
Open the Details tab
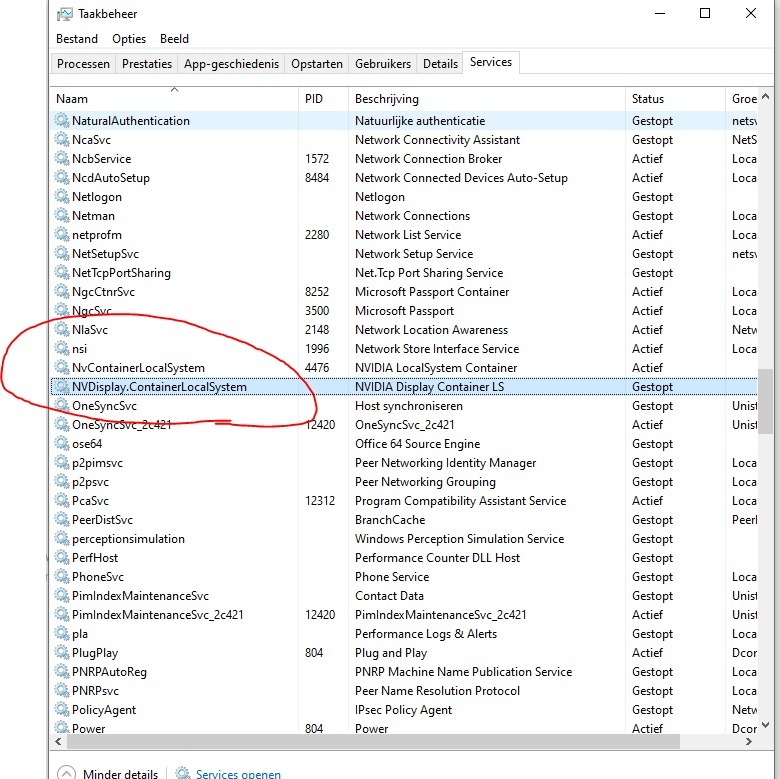440,64
